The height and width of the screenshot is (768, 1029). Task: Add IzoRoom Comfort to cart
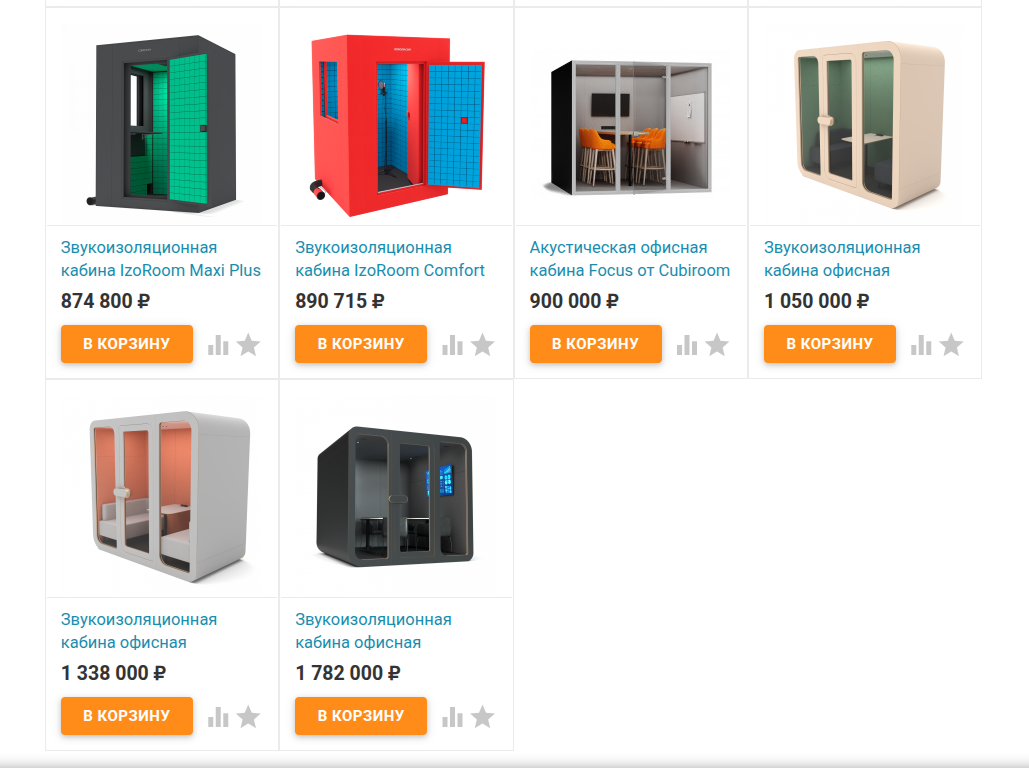[361, 343]
